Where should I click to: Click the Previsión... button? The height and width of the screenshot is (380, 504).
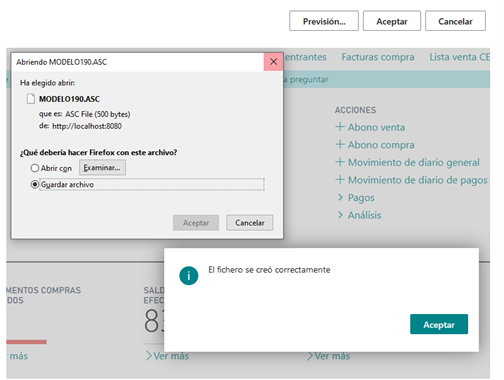coord(324,21)
